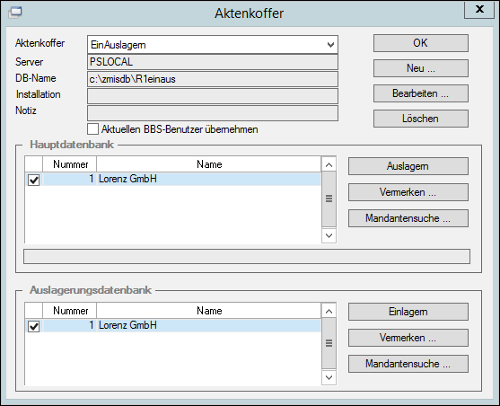Click the window icon in the title bar
500x406 pixels.
click(x=15, y=13)
